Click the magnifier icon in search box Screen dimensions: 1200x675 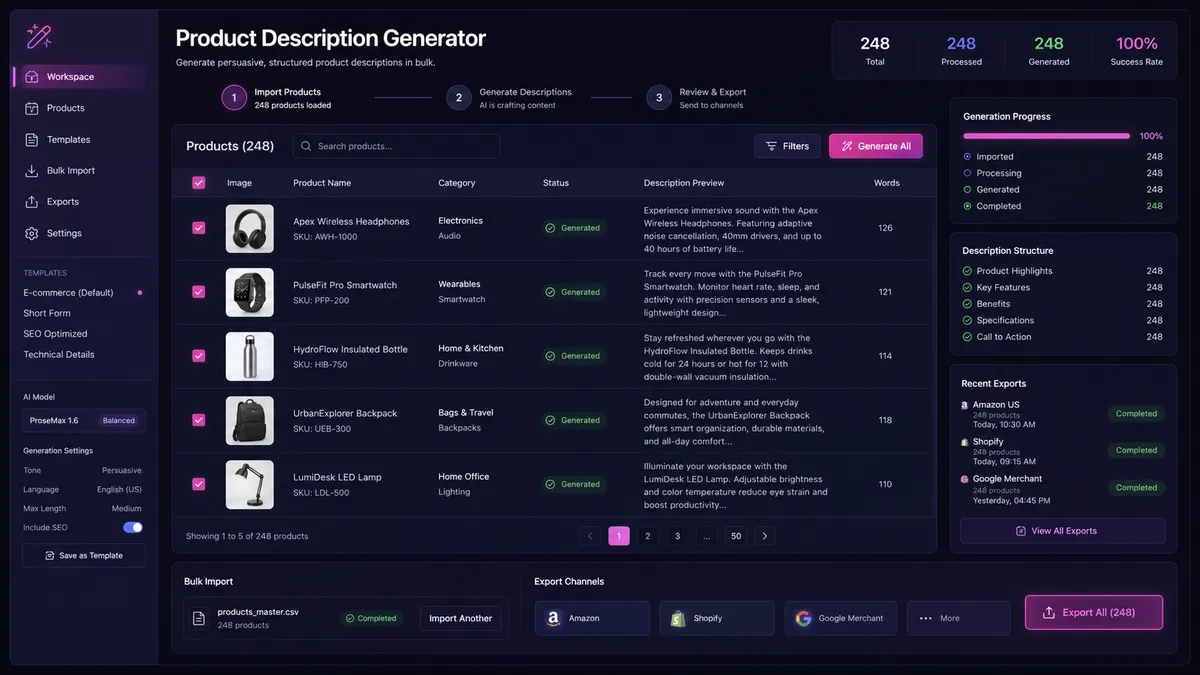coord(306,146)
